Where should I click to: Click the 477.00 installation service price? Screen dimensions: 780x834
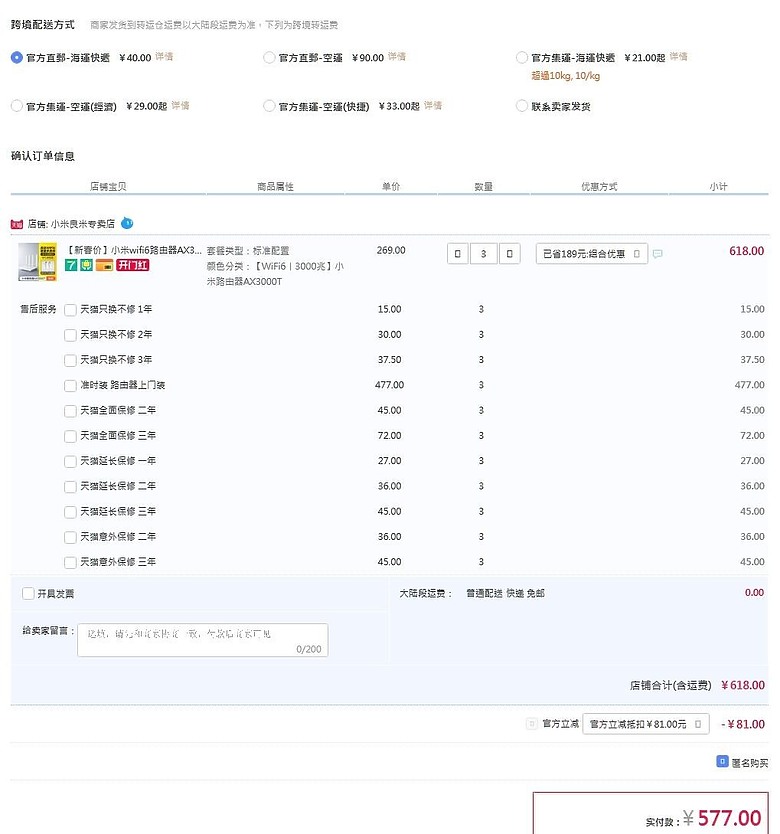point(389,385)
